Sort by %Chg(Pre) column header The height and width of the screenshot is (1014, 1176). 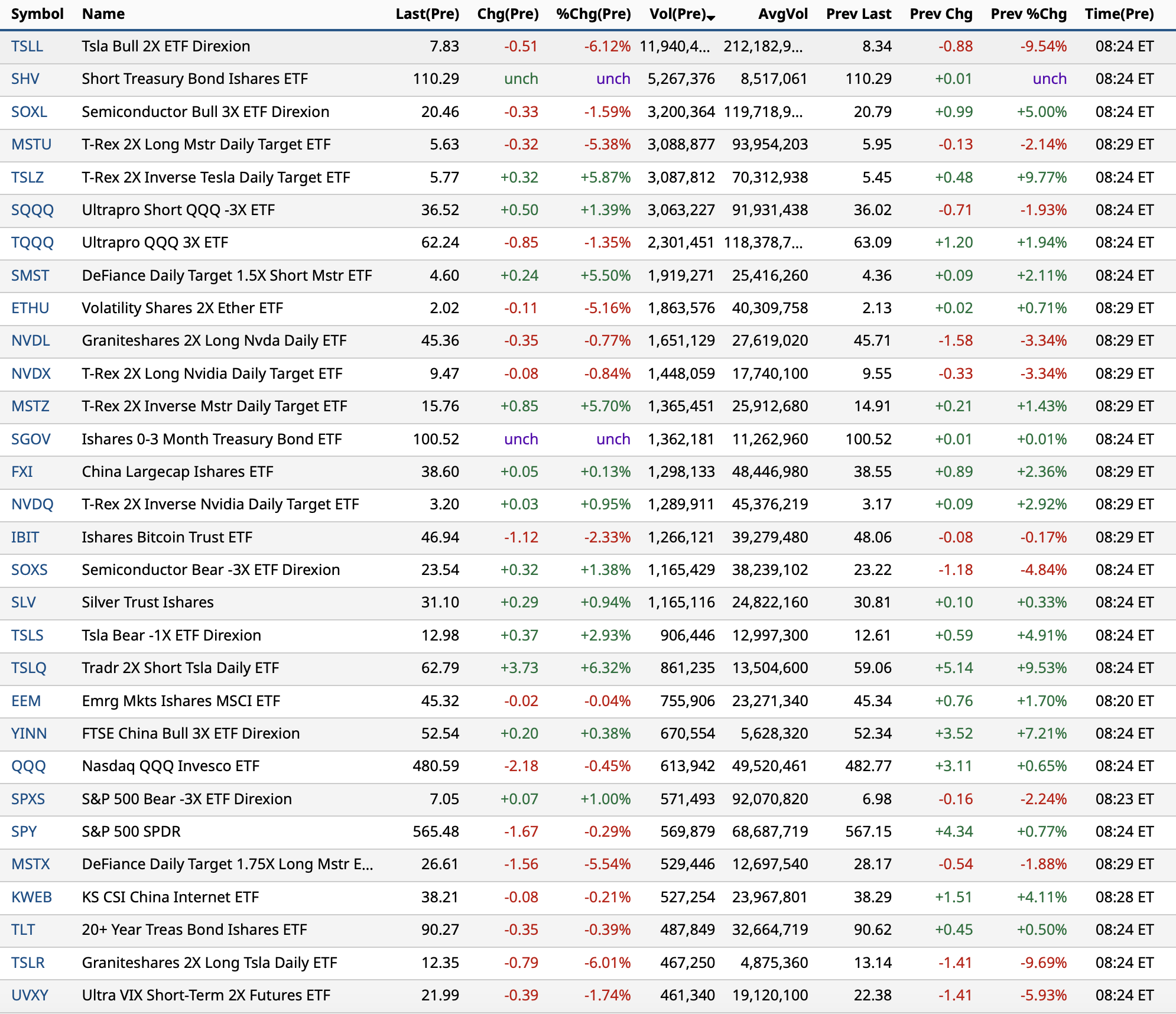593,14
